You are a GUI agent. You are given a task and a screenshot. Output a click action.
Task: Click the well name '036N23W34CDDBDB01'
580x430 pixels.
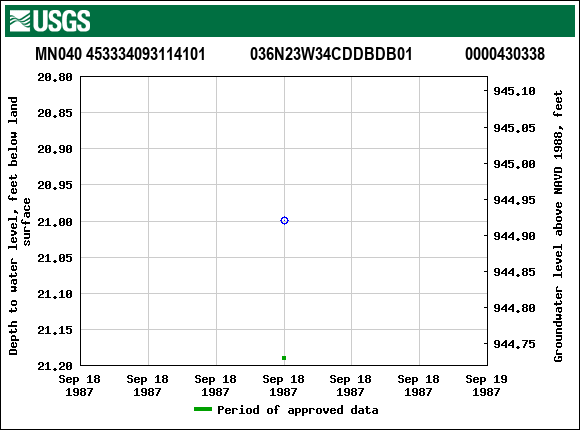[x=331, y=54]
